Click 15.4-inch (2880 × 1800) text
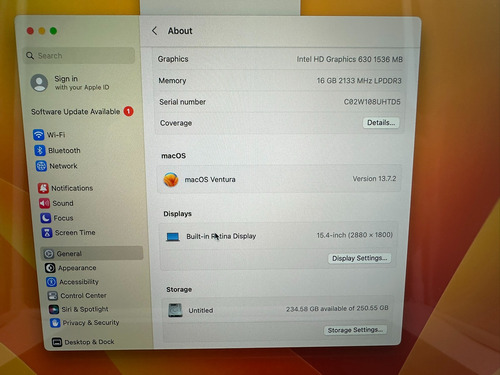The height and width of the screenshot is (375, 500). click(x=355, y=235)
